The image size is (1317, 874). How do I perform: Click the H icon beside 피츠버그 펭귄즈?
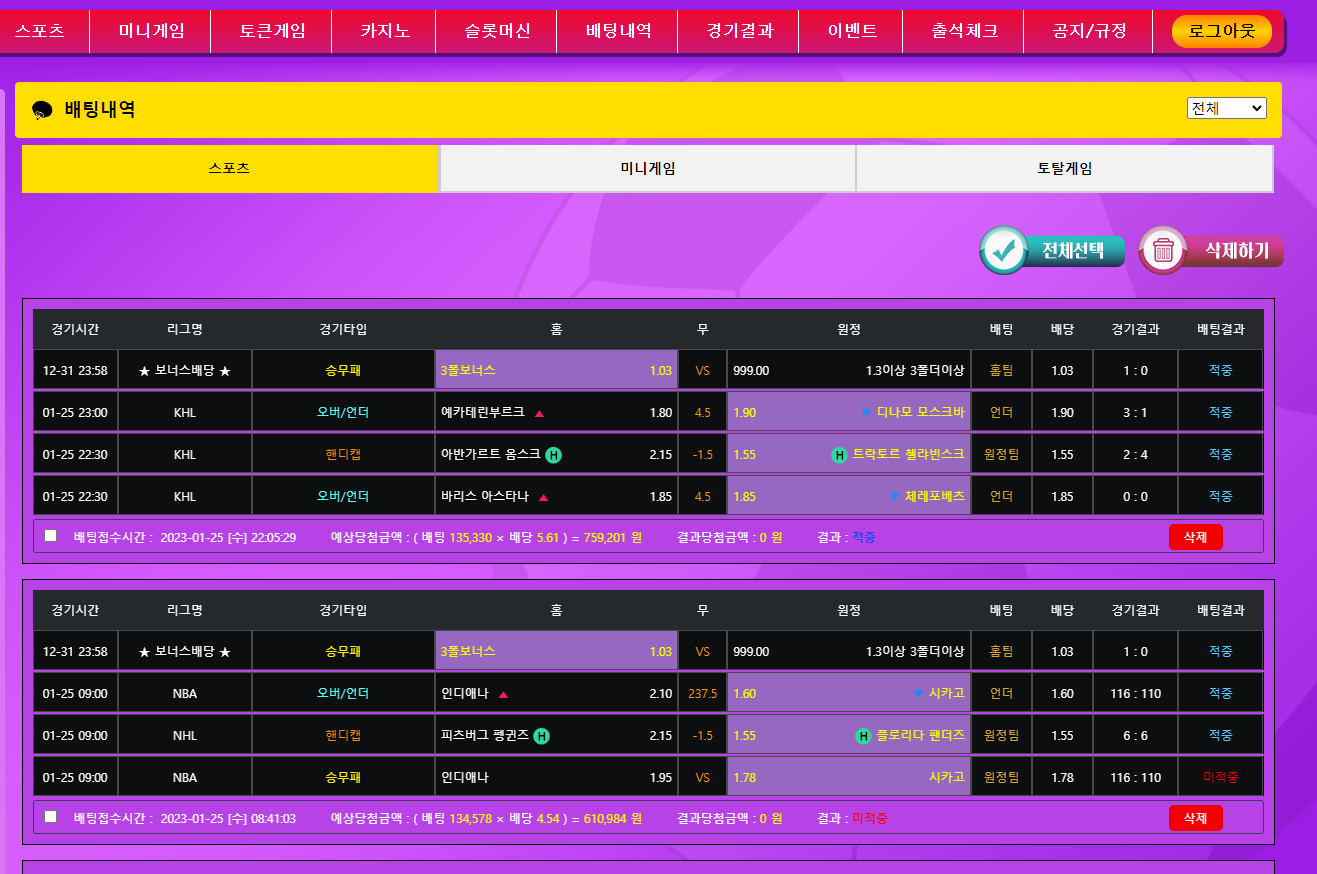(x=541, y=736)
